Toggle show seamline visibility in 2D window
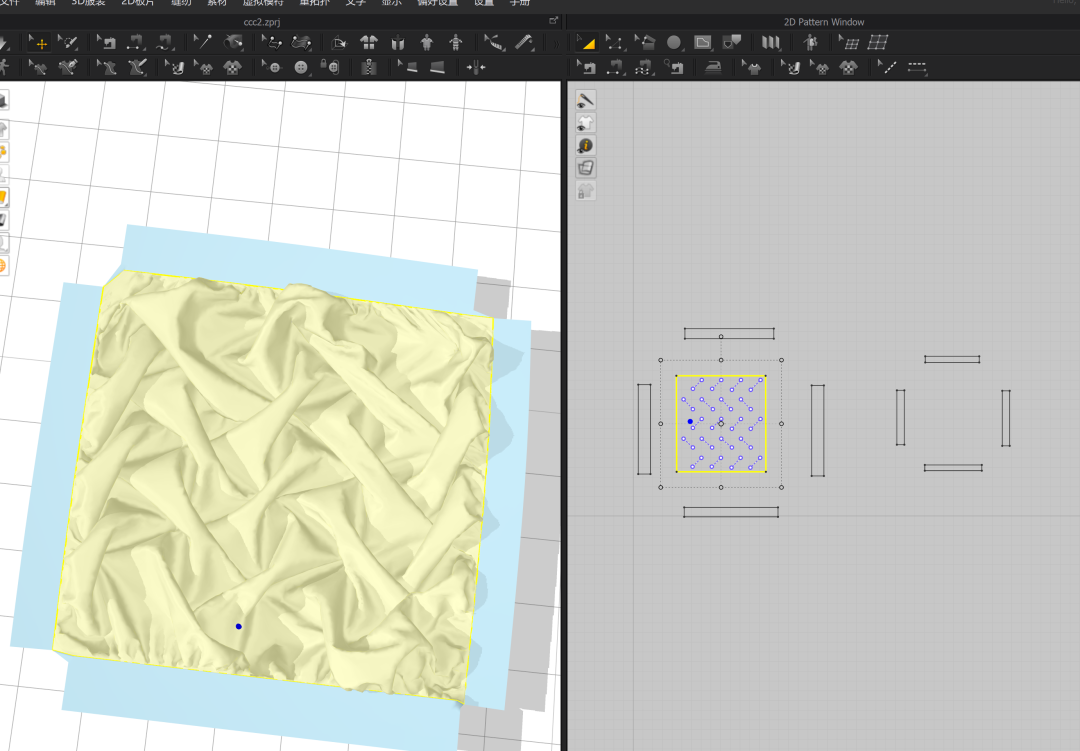This screenshot has width=1080, height=751. [x=585, y=101]
